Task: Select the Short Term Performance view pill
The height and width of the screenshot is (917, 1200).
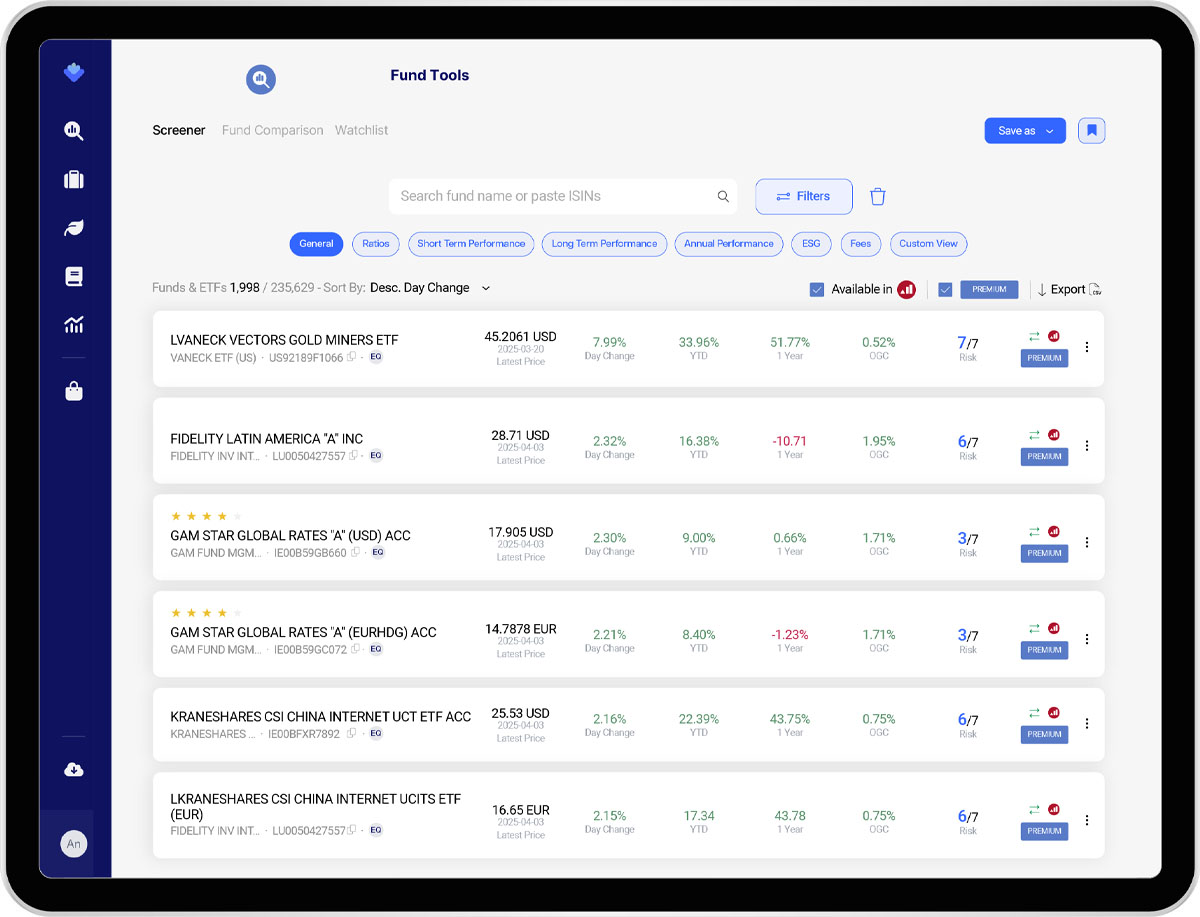Action: click(471, 244)
